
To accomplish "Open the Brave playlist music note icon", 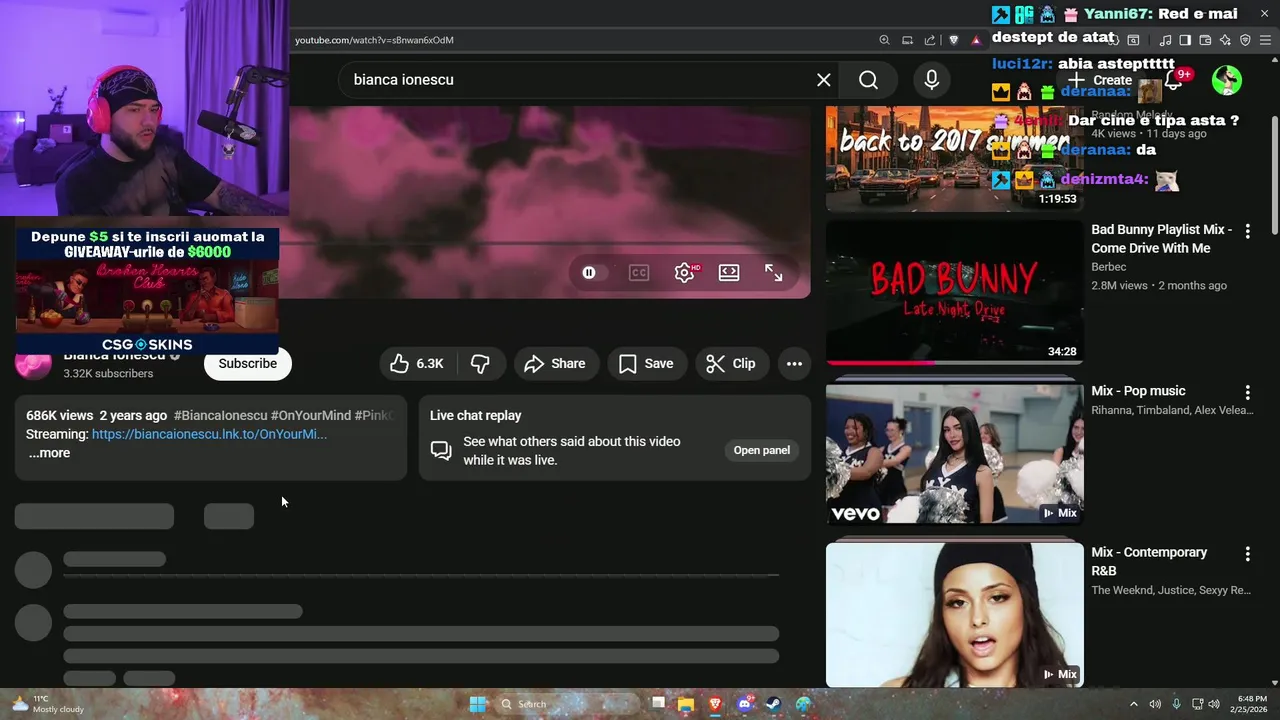I will (1165, 40).
